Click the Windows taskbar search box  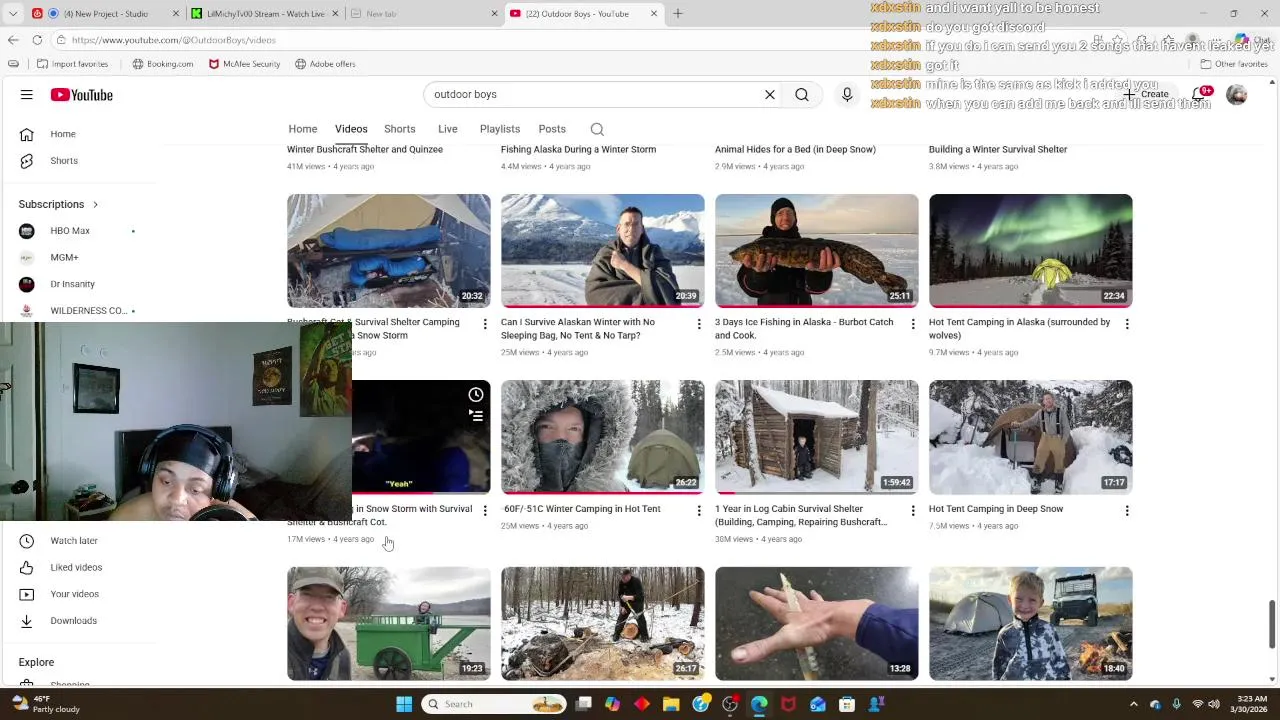point(494,704)
